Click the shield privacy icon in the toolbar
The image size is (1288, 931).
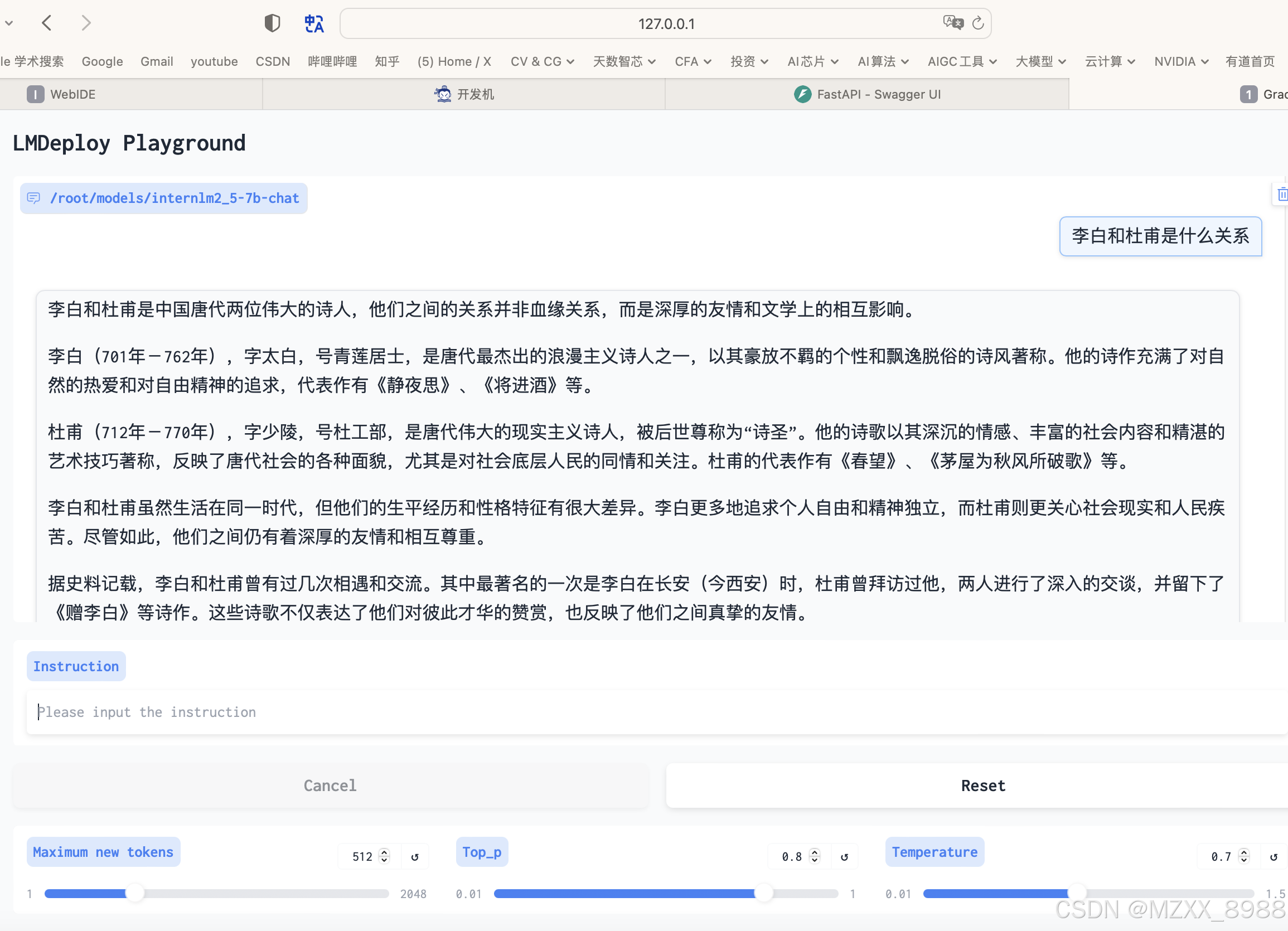click(272, 23)
